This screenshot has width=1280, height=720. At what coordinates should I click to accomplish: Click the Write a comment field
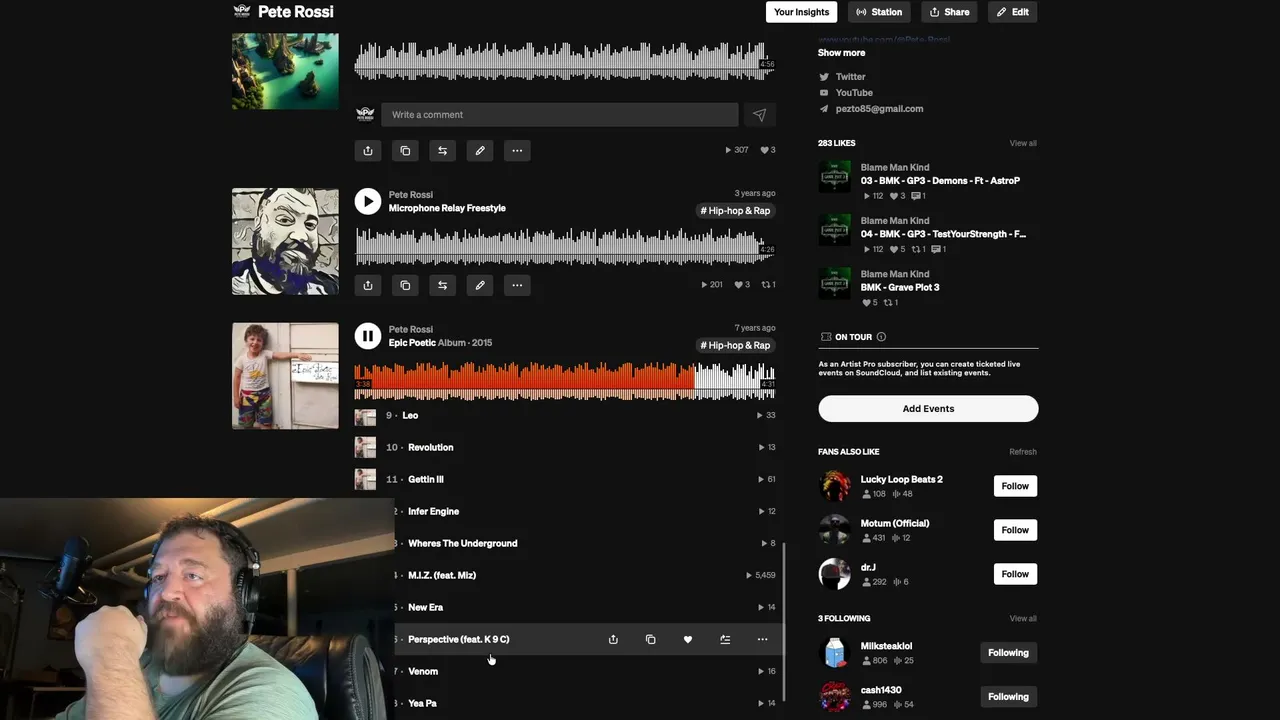click(x=559, y=115)
